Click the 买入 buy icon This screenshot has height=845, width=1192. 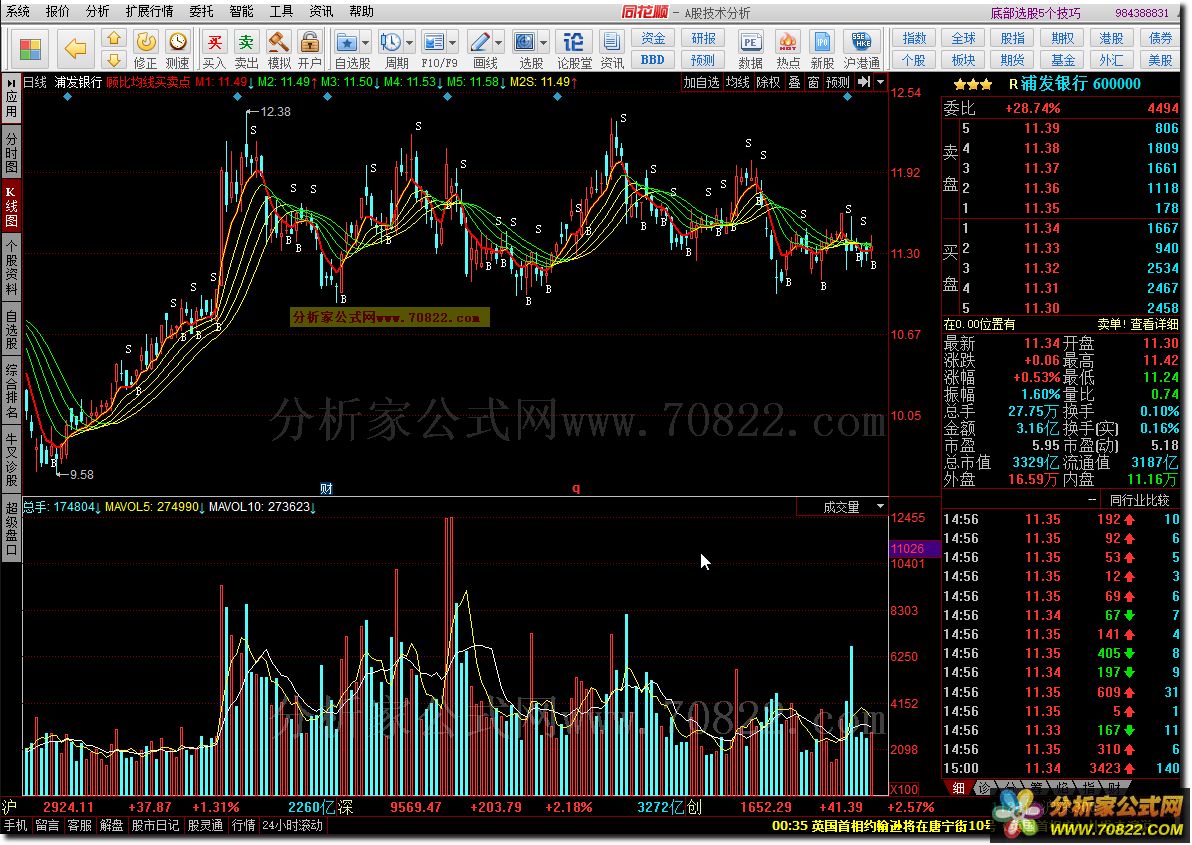pos(214,50)
